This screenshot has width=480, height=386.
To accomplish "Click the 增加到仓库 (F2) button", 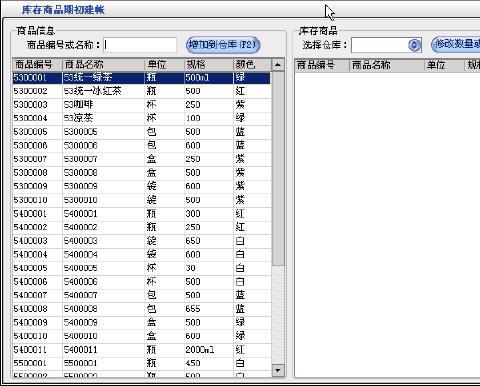I will click(223, 45).
